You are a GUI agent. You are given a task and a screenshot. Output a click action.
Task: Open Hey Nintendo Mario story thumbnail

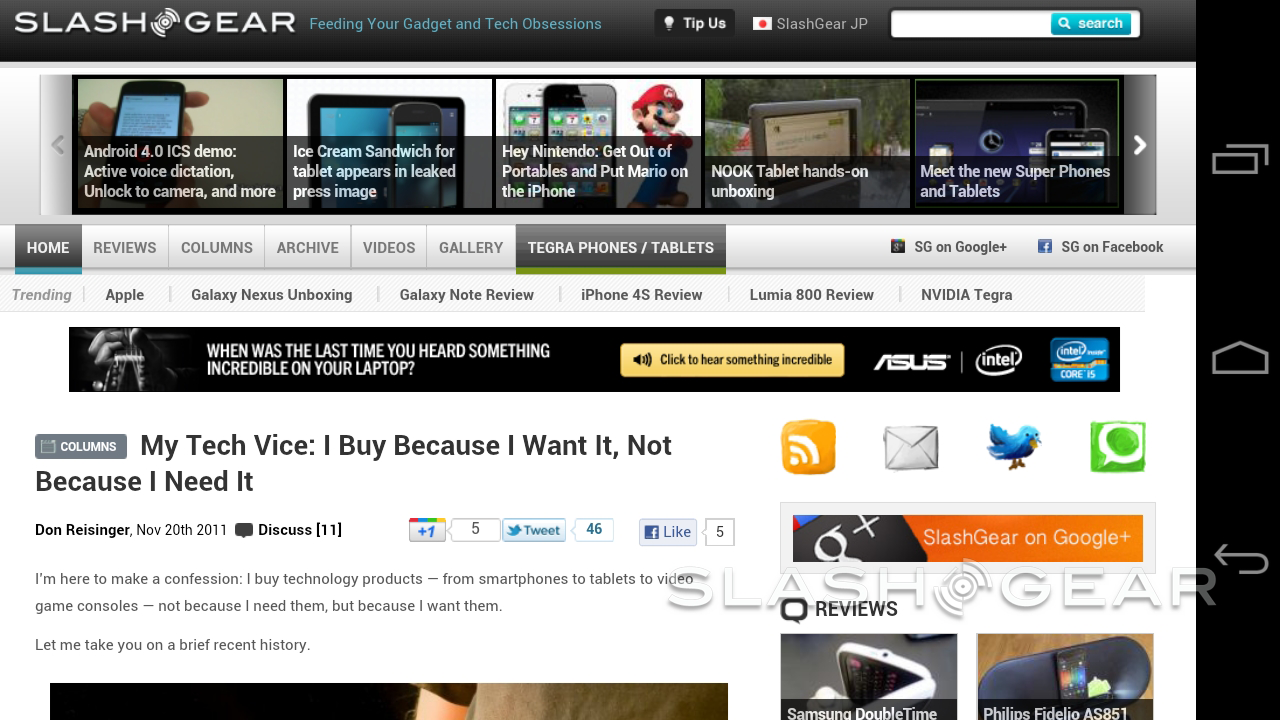[x=599, y=144]
